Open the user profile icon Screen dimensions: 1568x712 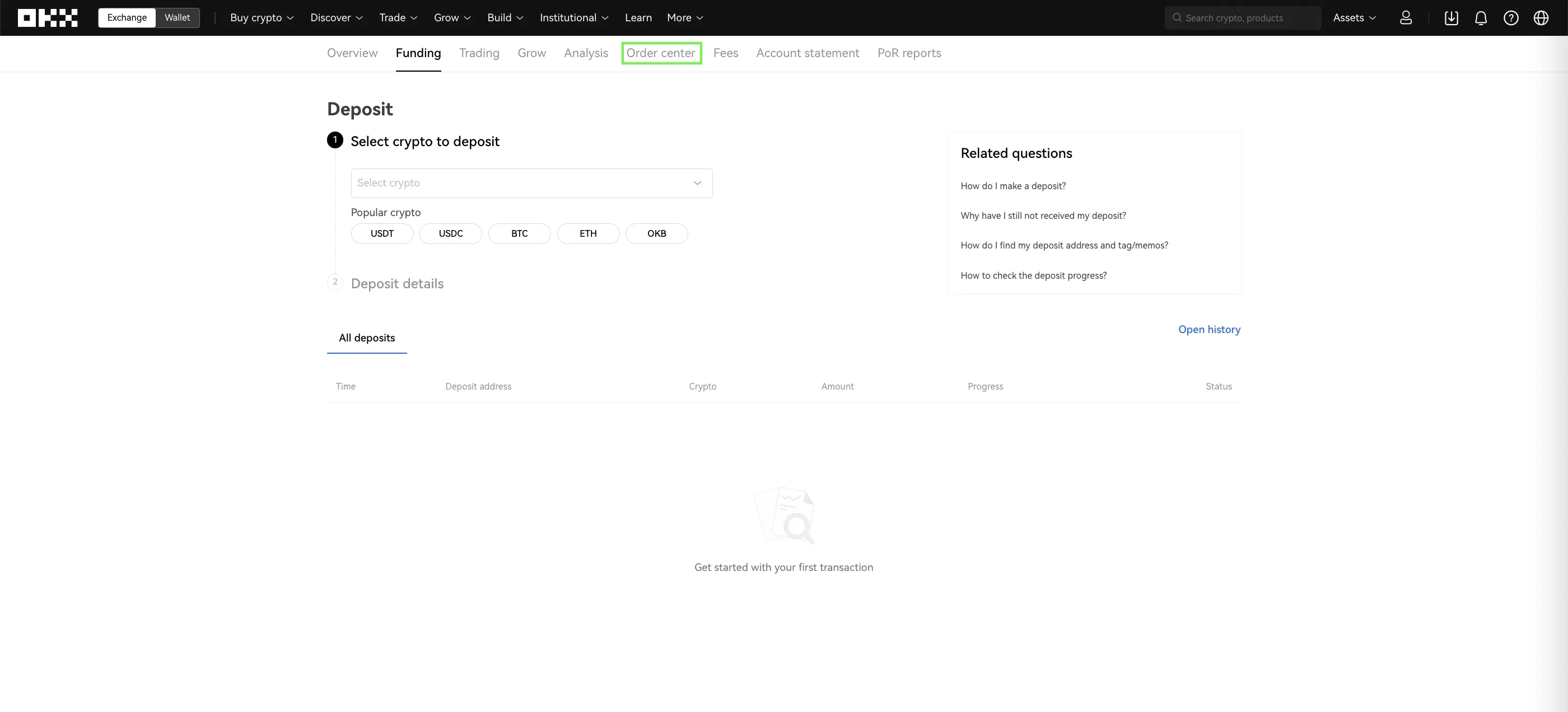pyautogui.click(x=1406, y=18)
